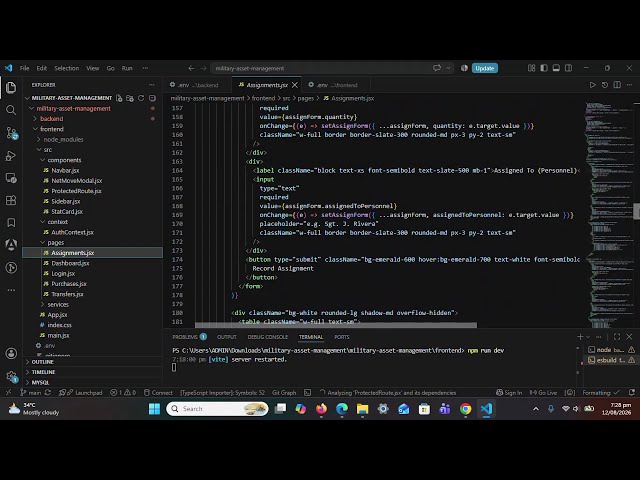Collapse all folders in explorer
Screen dimensions: 640x480
point(152,98)
